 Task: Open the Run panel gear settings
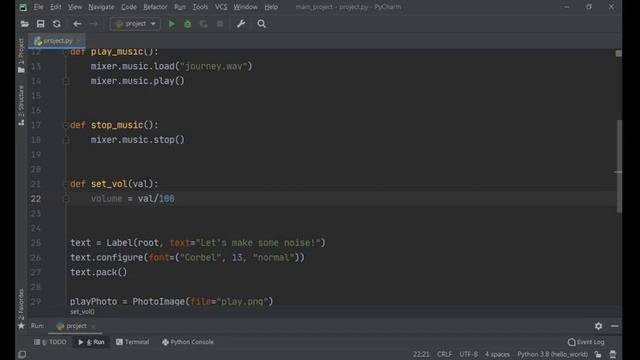[598, 326]
